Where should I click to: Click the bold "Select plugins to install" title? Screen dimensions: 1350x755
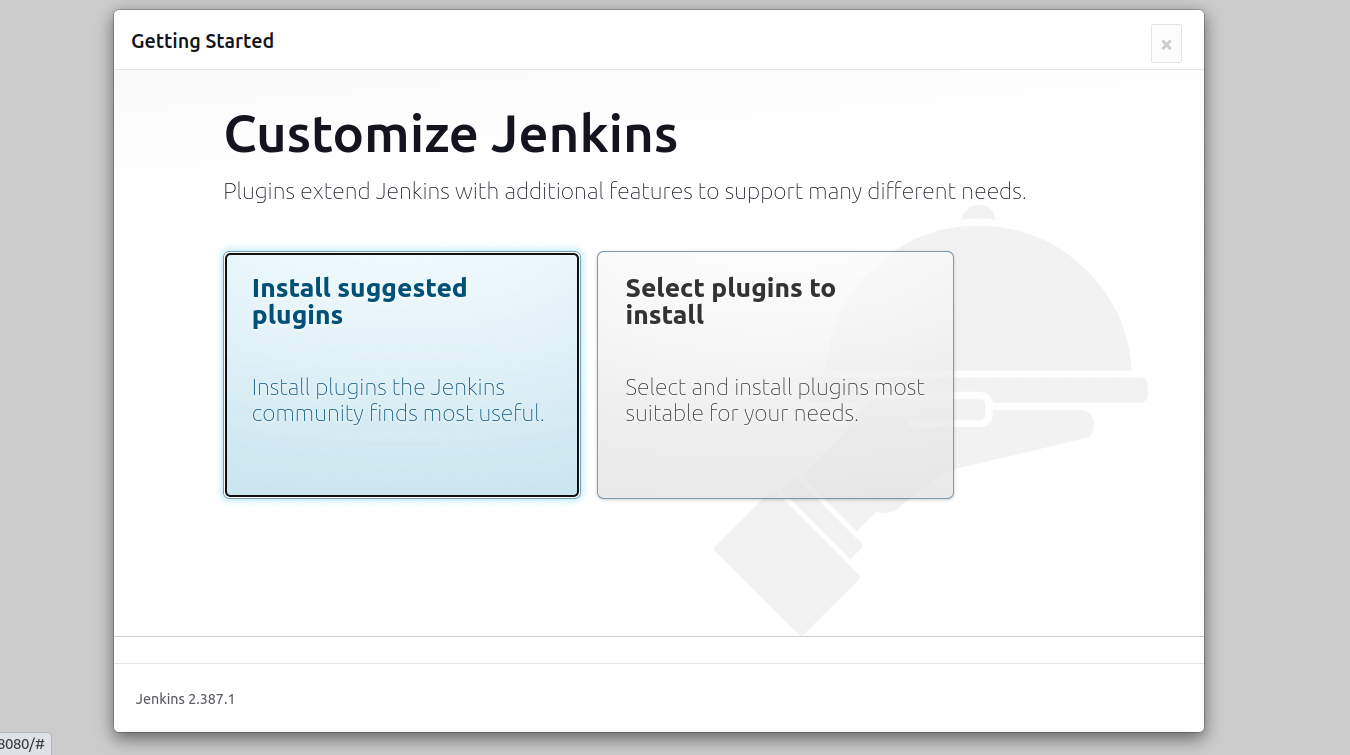click(730, 301)
